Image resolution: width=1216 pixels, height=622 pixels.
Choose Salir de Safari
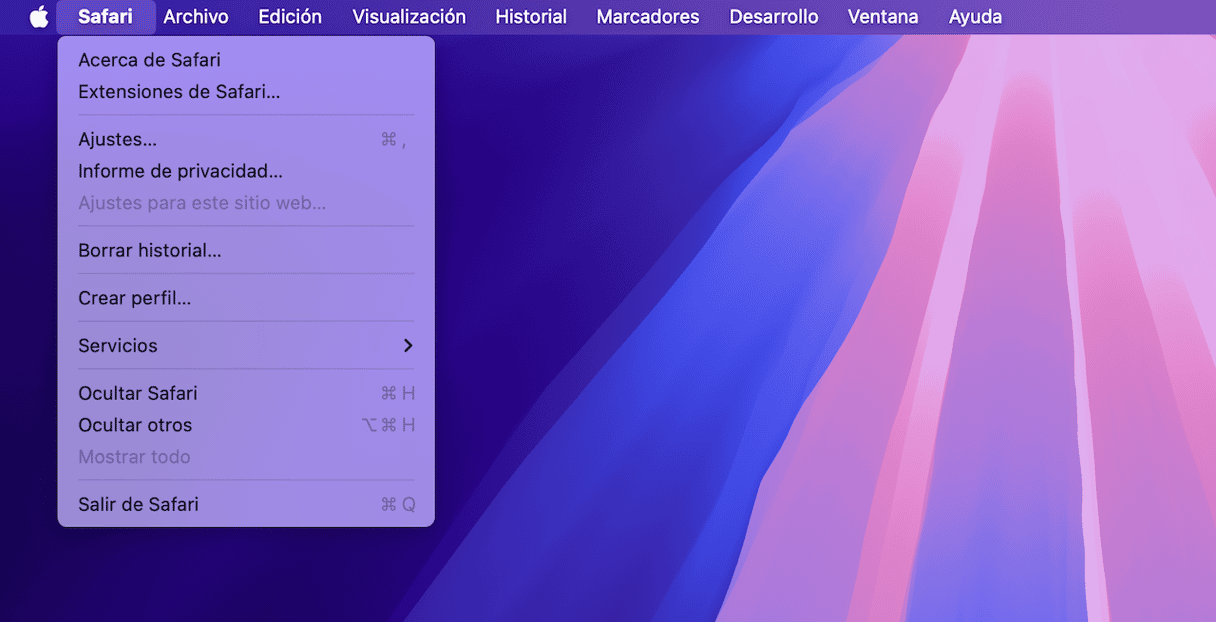click(x=246, y=505)
